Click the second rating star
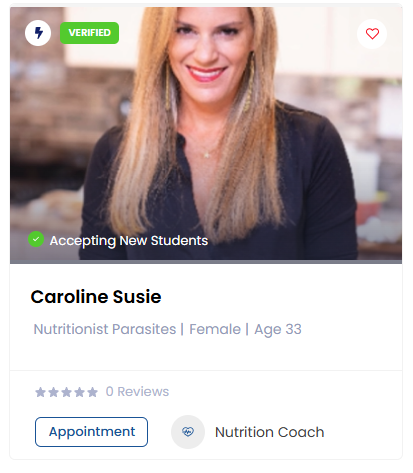413x473 pixels. coord(53,392)
